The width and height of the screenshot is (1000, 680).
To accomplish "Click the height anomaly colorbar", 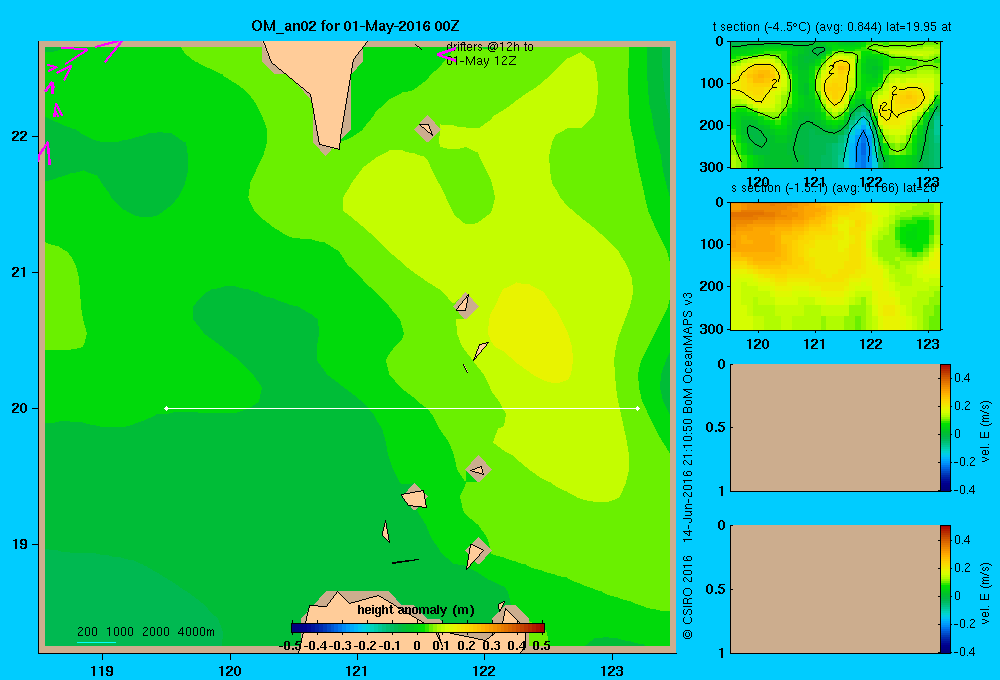I will click(x=418, y=628).
